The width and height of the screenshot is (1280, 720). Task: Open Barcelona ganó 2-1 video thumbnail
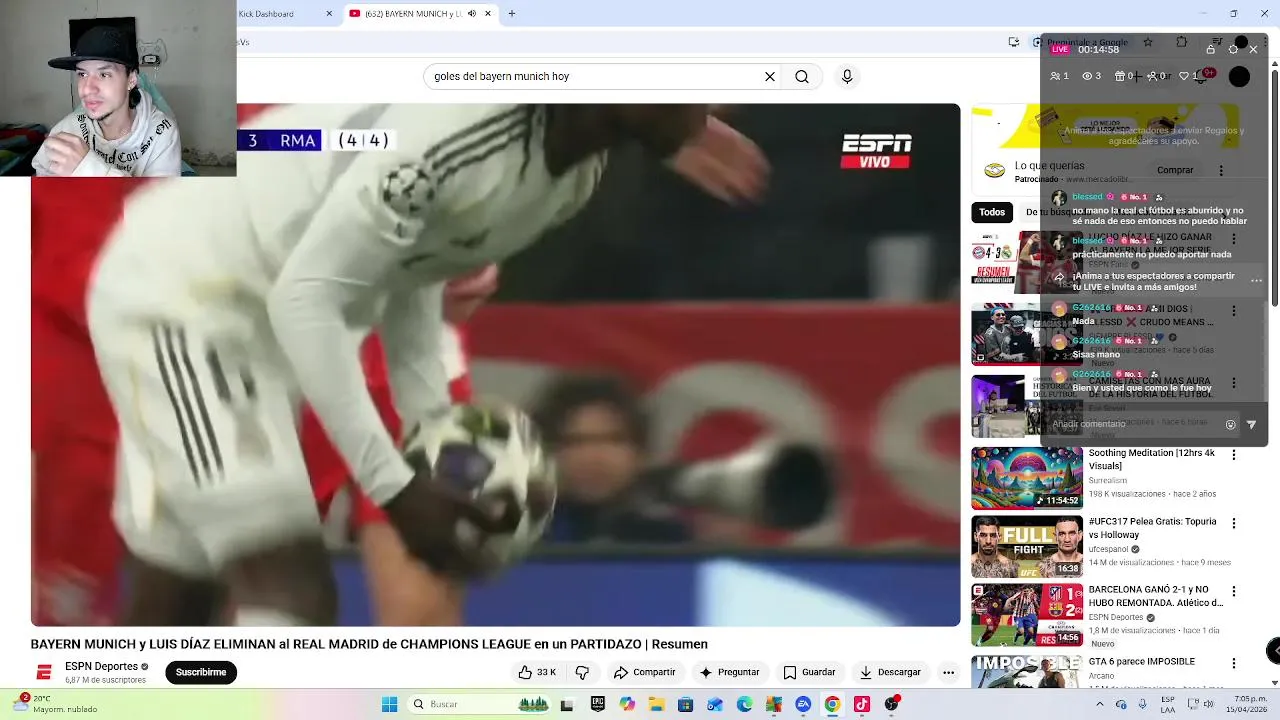click(1027, 614)
